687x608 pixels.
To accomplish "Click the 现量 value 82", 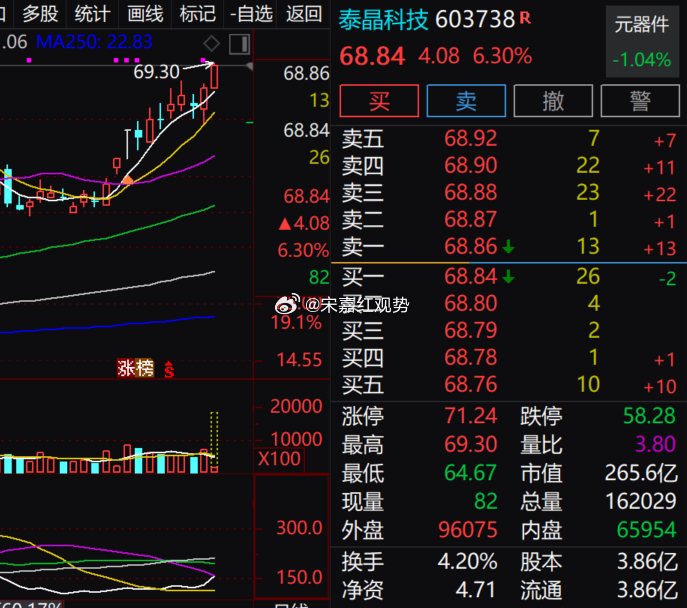I will tap(485, 502).
